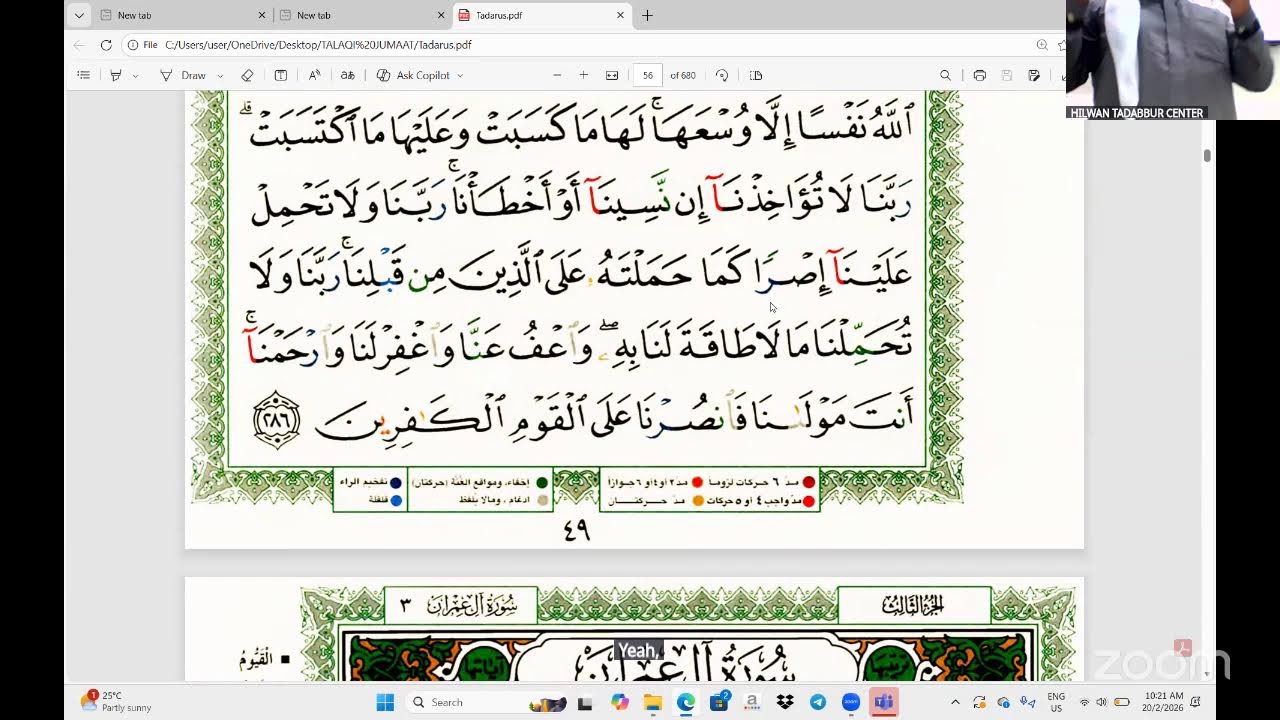The width and height of the screenshot is (1280, 720).
Task: Click Ask Copilot button
Action: 413,75
